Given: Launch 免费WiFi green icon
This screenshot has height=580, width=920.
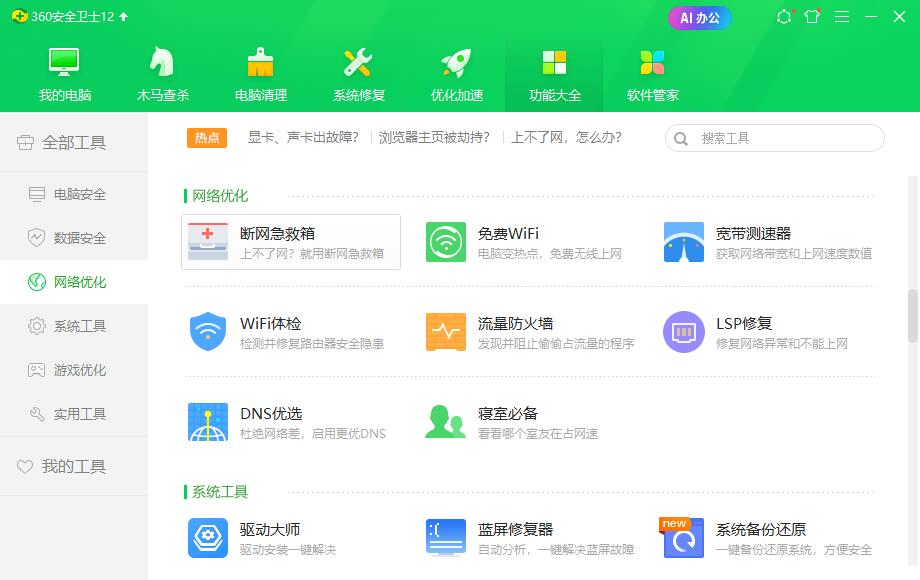Looking at the screenshot, I should (446, 242).
